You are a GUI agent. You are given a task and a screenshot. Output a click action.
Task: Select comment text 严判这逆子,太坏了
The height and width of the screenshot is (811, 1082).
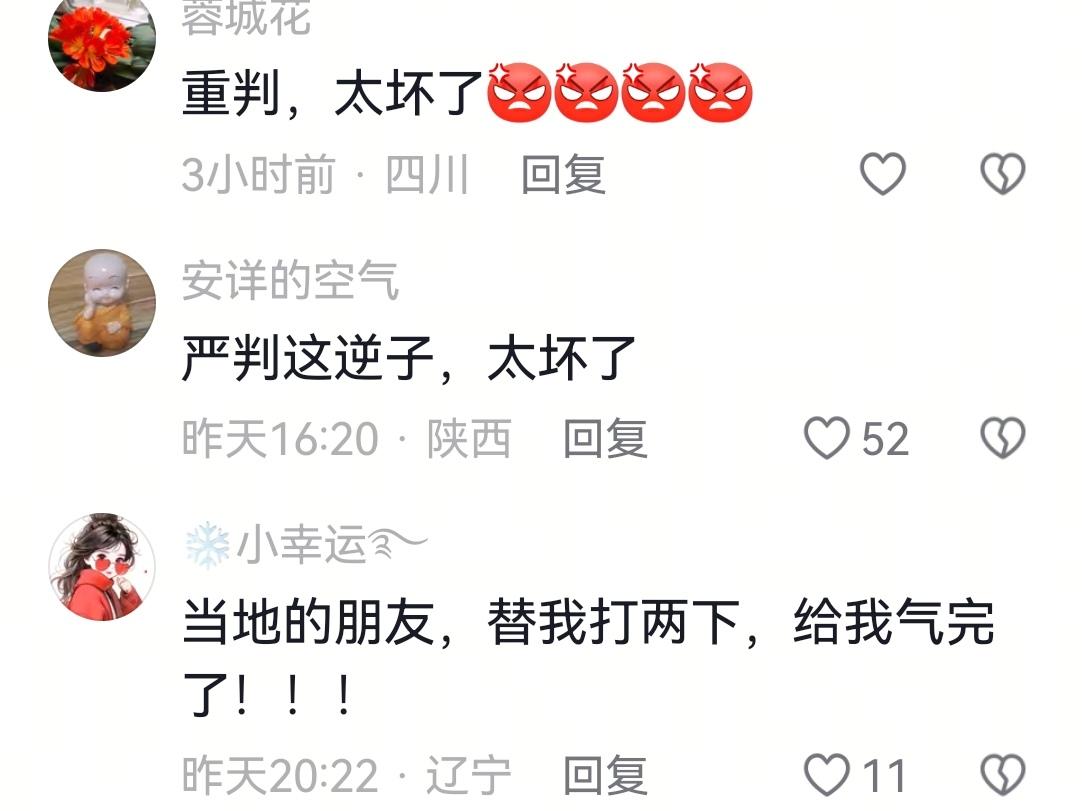[408, 358]
